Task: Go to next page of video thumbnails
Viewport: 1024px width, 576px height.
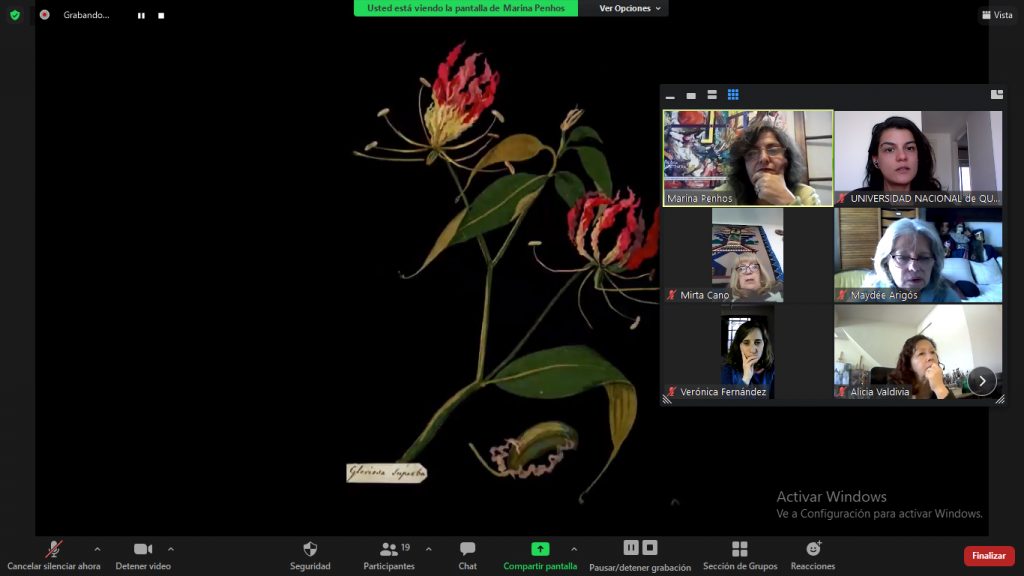Action: pos(982,381)
